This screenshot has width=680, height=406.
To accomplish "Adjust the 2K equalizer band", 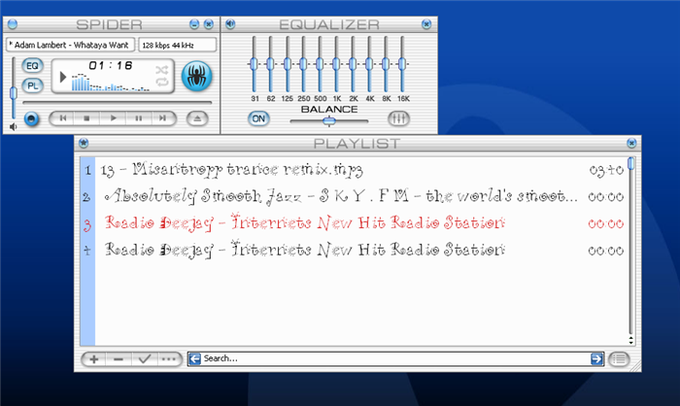I will pyautogui.click(x=353, y=64).
